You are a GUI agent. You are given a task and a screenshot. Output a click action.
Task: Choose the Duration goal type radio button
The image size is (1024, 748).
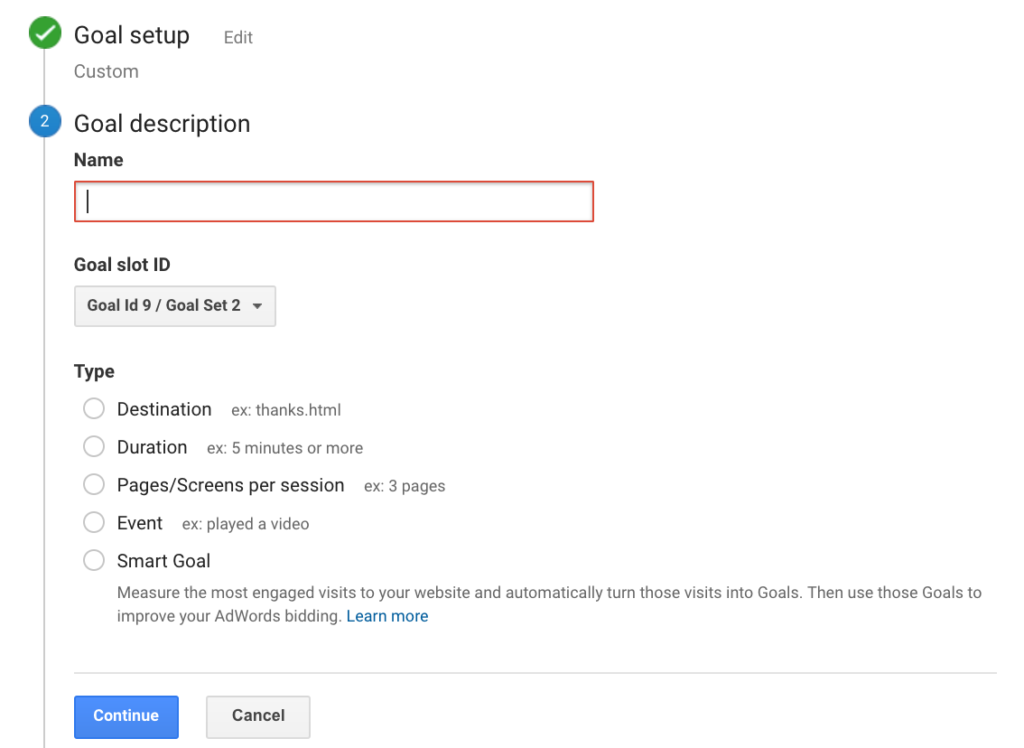click(x=94, y=447)
